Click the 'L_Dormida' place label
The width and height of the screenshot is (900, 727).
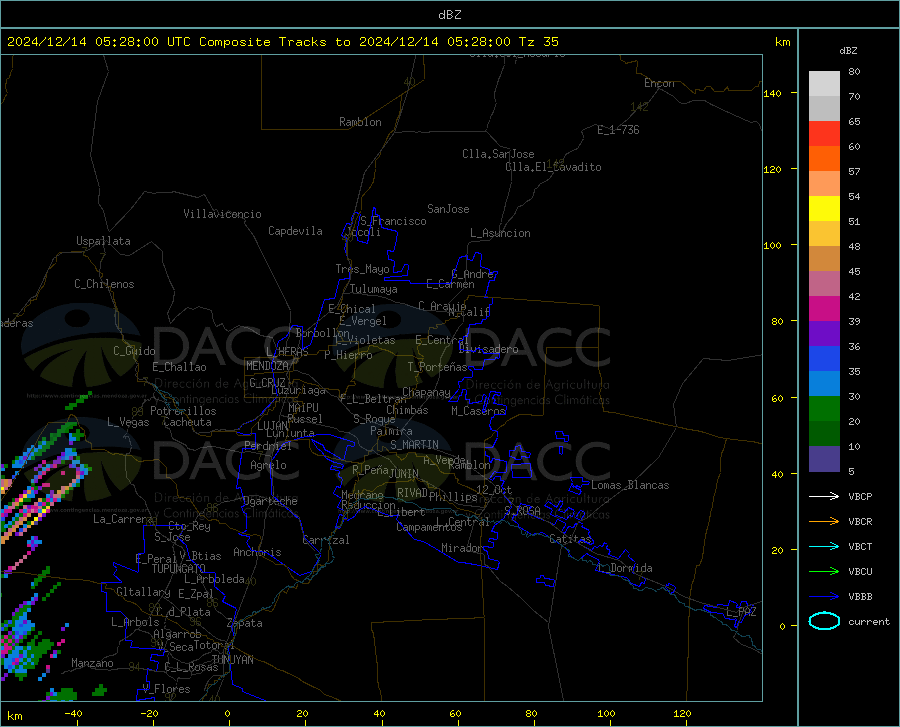(x=624, y=568)
